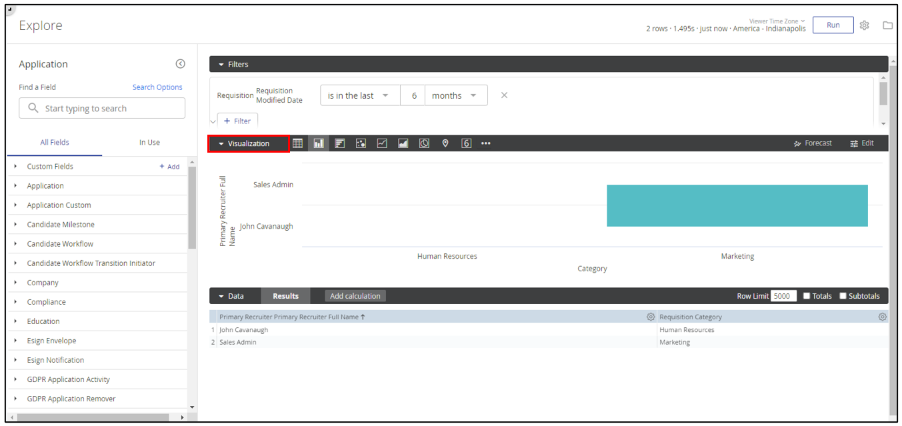The width and height of the screenshot is (902, 426).
Task: Click the field search input box
Action: tap(102, 108)
